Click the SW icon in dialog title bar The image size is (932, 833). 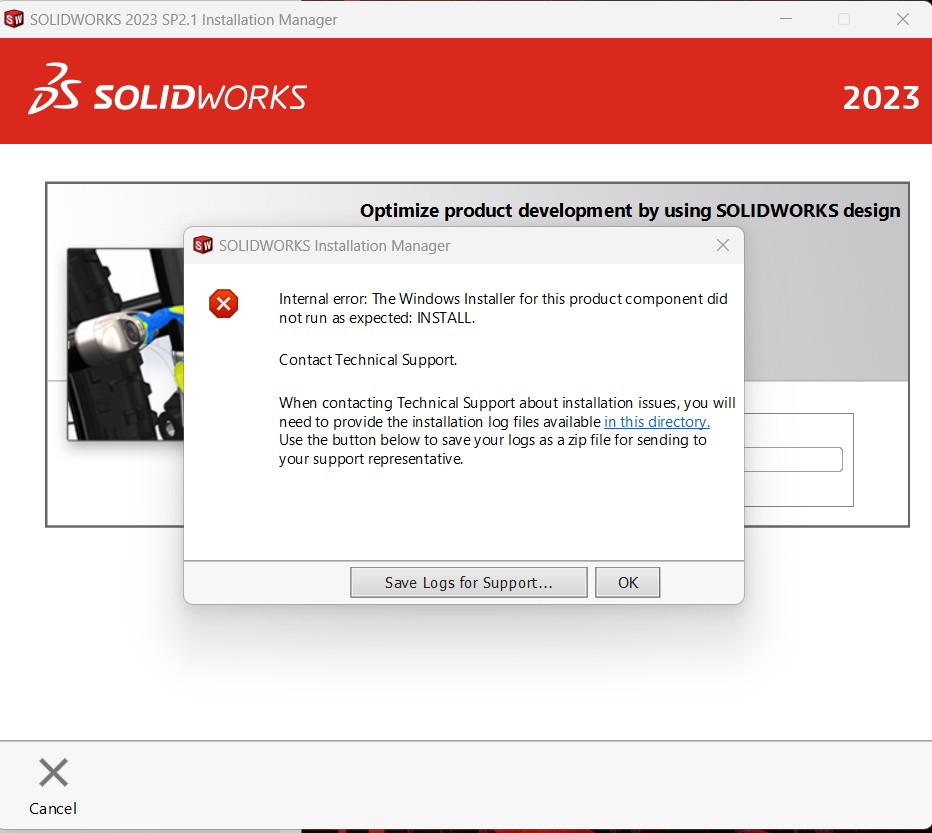pos(203,245)
